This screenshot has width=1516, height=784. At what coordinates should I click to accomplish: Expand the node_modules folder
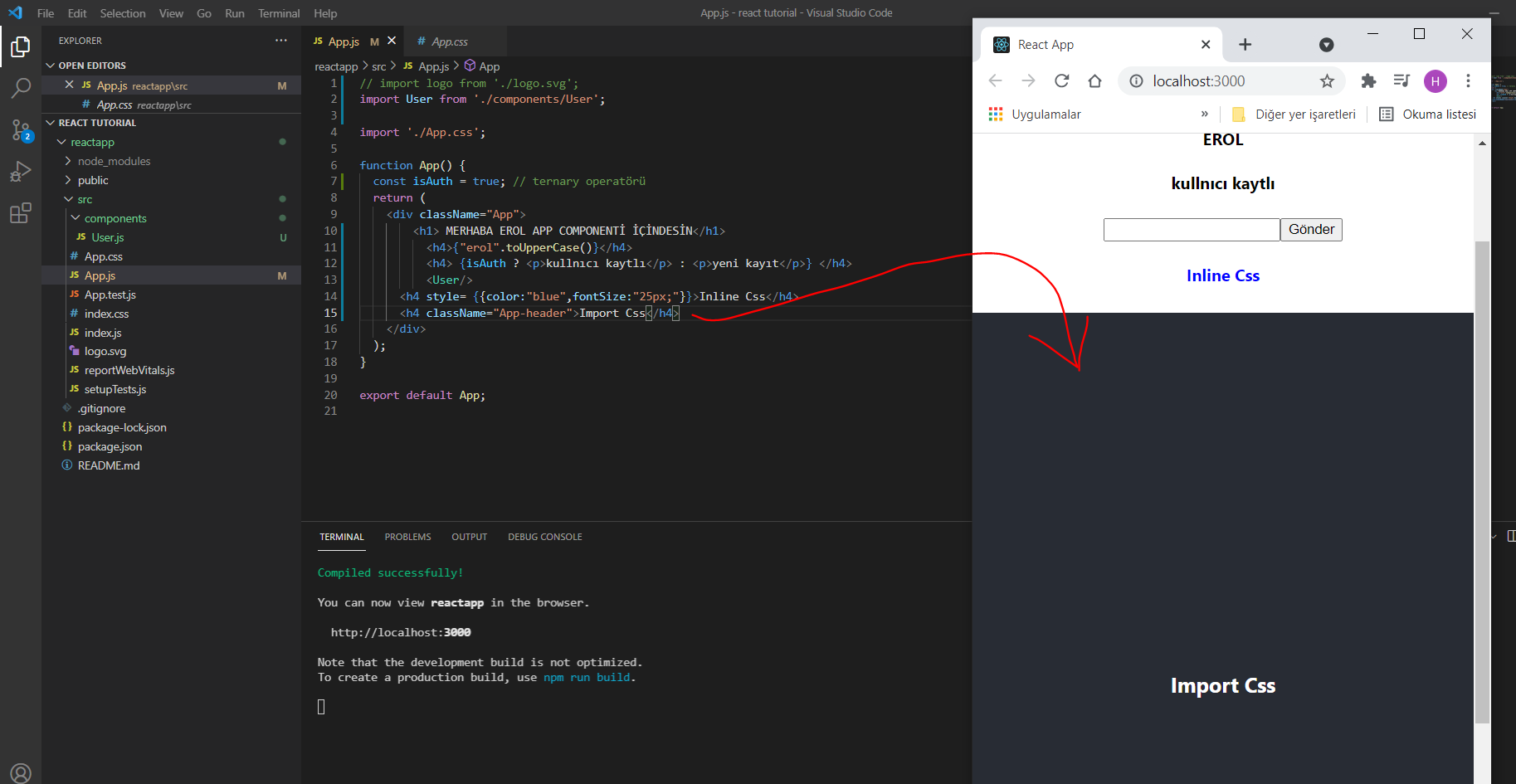pyautogui.click(x=114, y=161)
